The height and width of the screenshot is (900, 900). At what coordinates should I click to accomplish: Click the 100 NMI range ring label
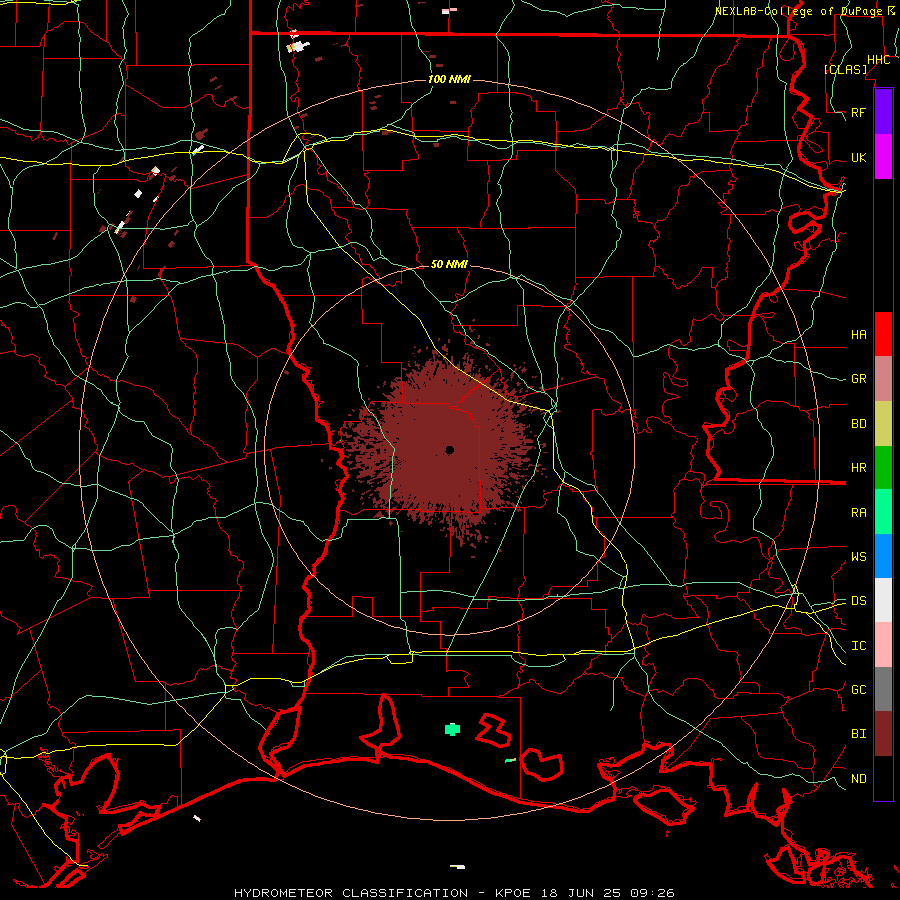449,79
